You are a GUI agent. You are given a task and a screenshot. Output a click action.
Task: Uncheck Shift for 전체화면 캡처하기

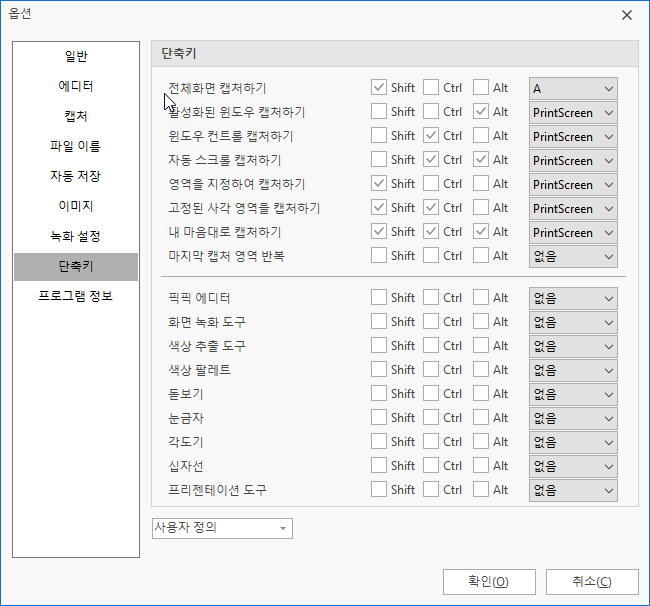(379, 87)
